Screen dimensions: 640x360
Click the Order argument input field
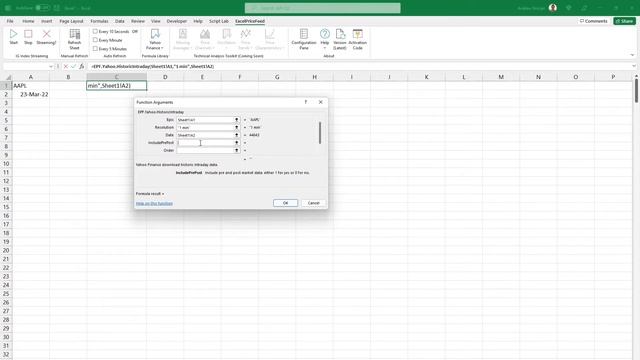point(205,150)
